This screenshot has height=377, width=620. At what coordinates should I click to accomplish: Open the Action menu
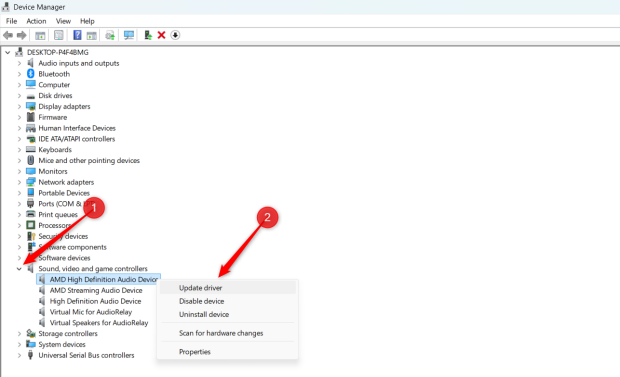(x=36, y=21)
